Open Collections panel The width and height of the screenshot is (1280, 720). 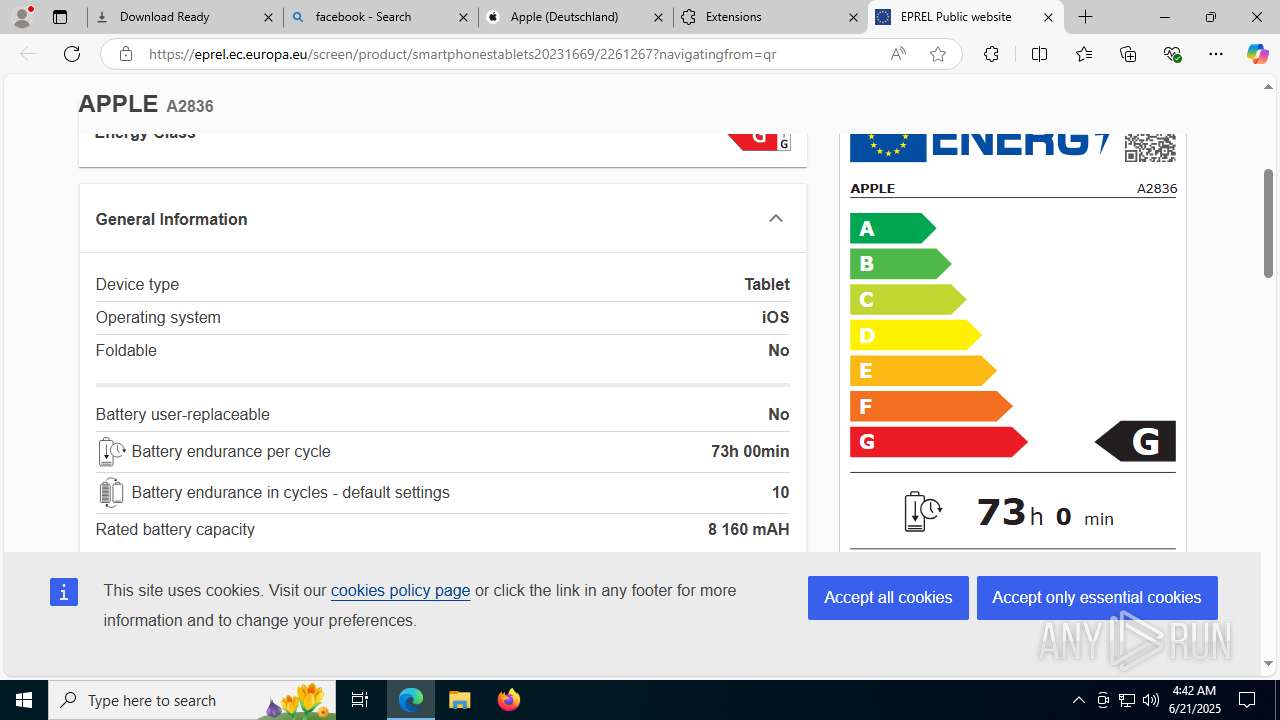coord(1128,54)
